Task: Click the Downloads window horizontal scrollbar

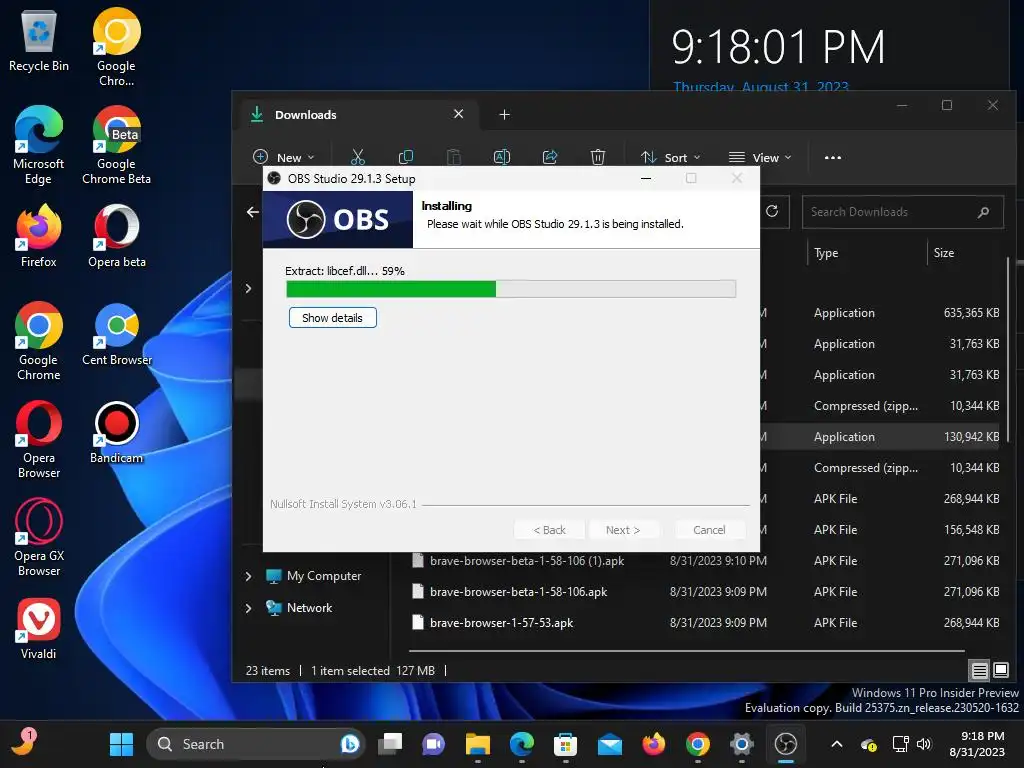Action: pyautogui.click(x=686, y=650)
